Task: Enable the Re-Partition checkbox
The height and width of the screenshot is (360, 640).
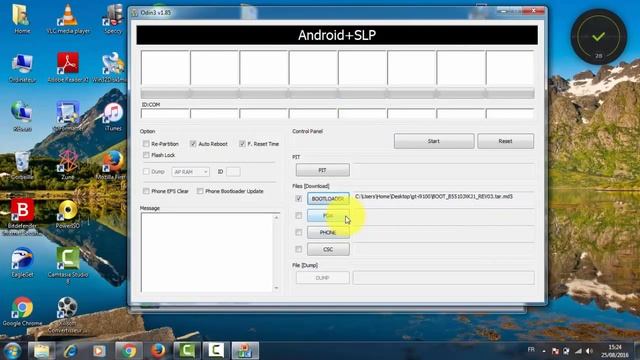Action: [146, 144]
